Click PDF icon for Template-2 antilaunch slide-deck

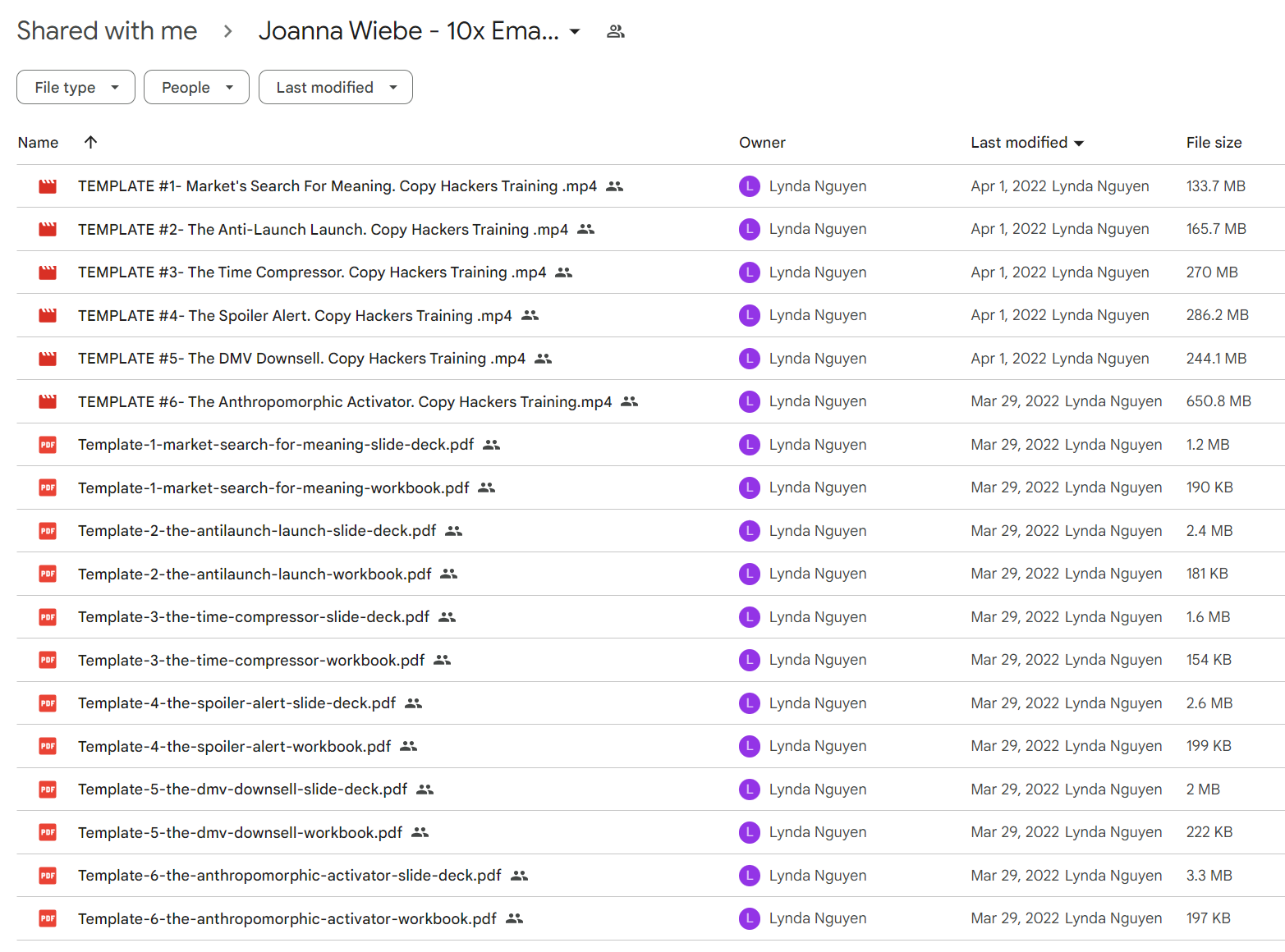pos(48,531)
